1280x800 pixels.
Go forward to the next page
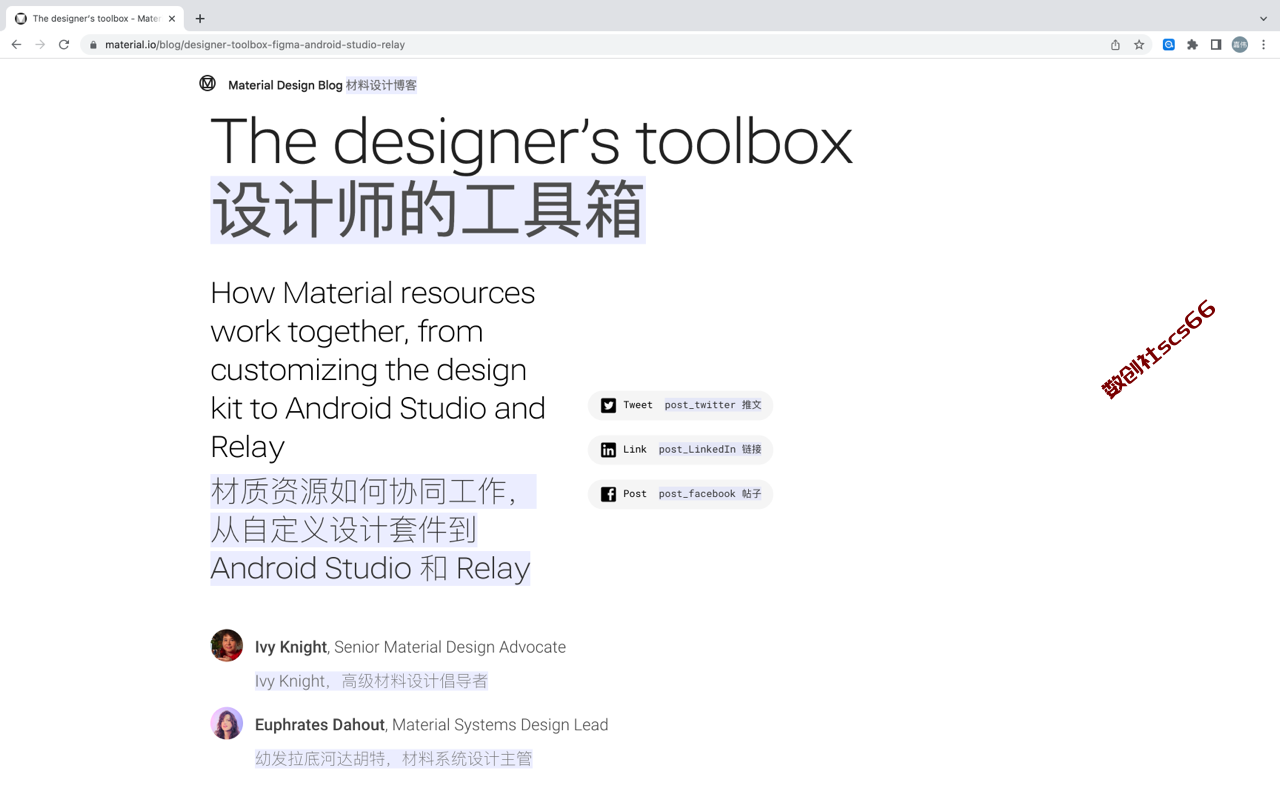[x=40, y=44]
